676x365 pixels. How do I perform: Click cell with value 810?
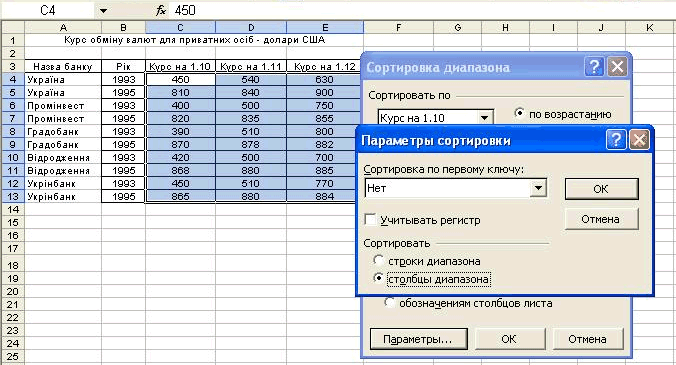coord(180,93)
